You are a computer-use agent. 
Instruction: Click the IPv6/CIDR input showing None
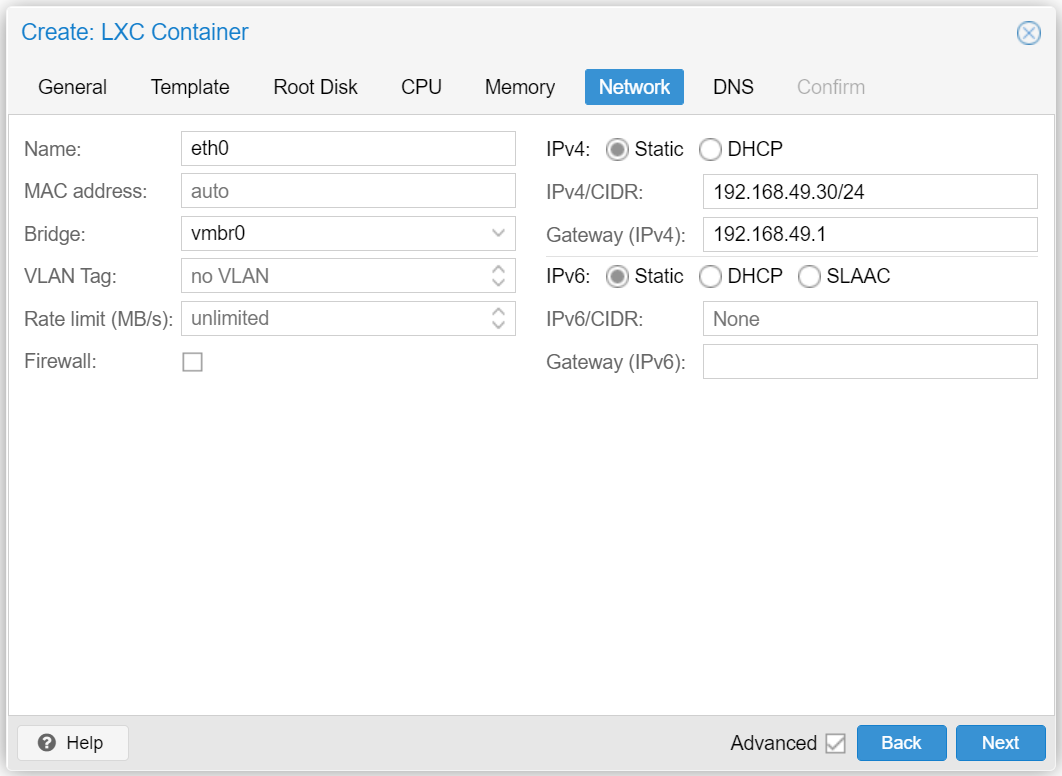[869, 318]
